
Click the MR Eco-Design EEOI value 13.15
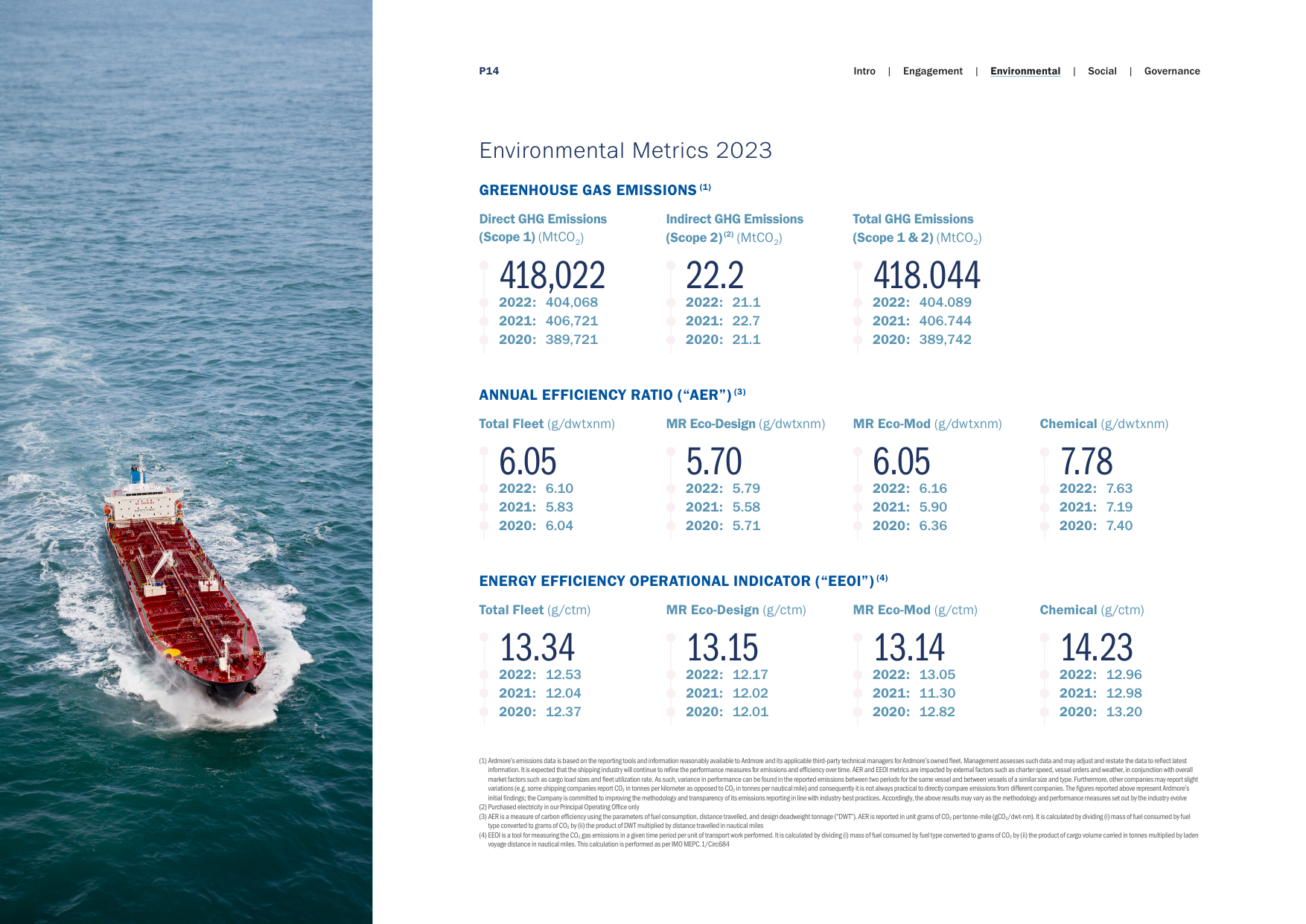[x=722, y=647]
